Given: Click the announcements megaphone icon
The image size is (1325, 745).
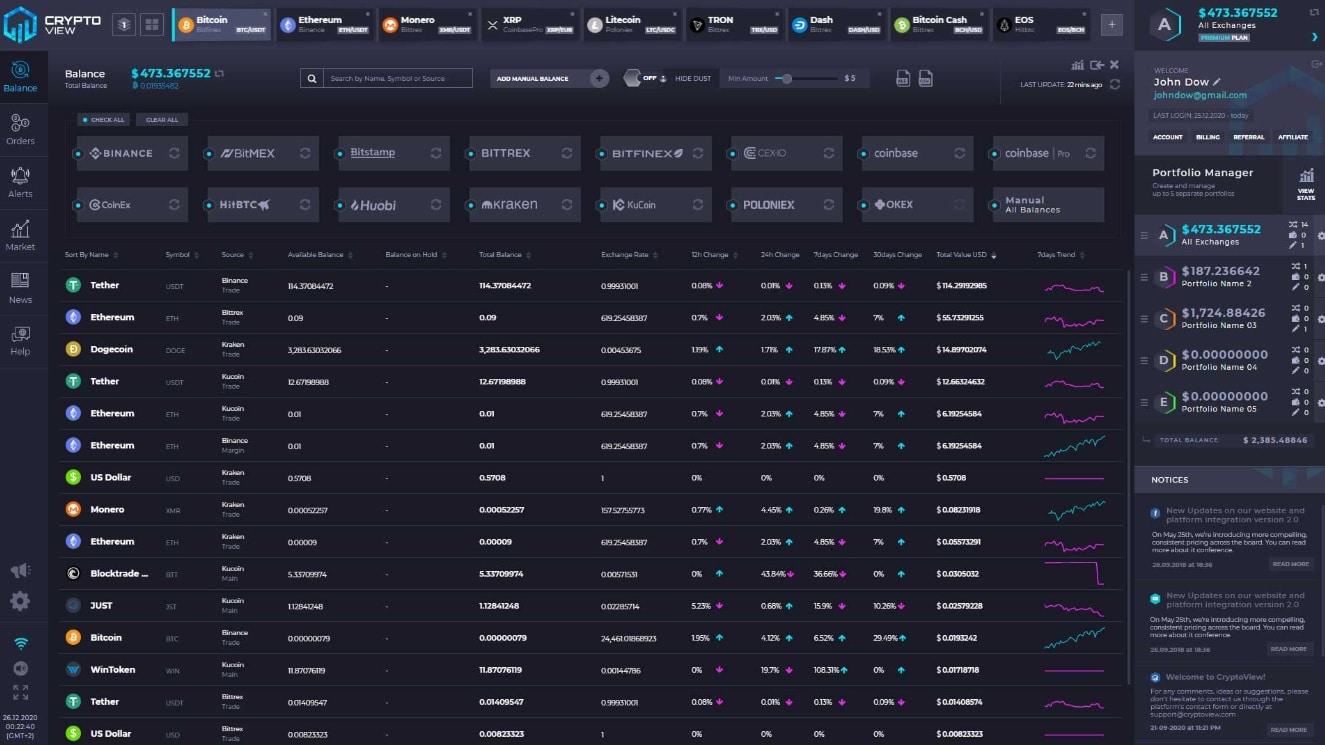Looking at the screenshot, I should (x=20, y=571).
